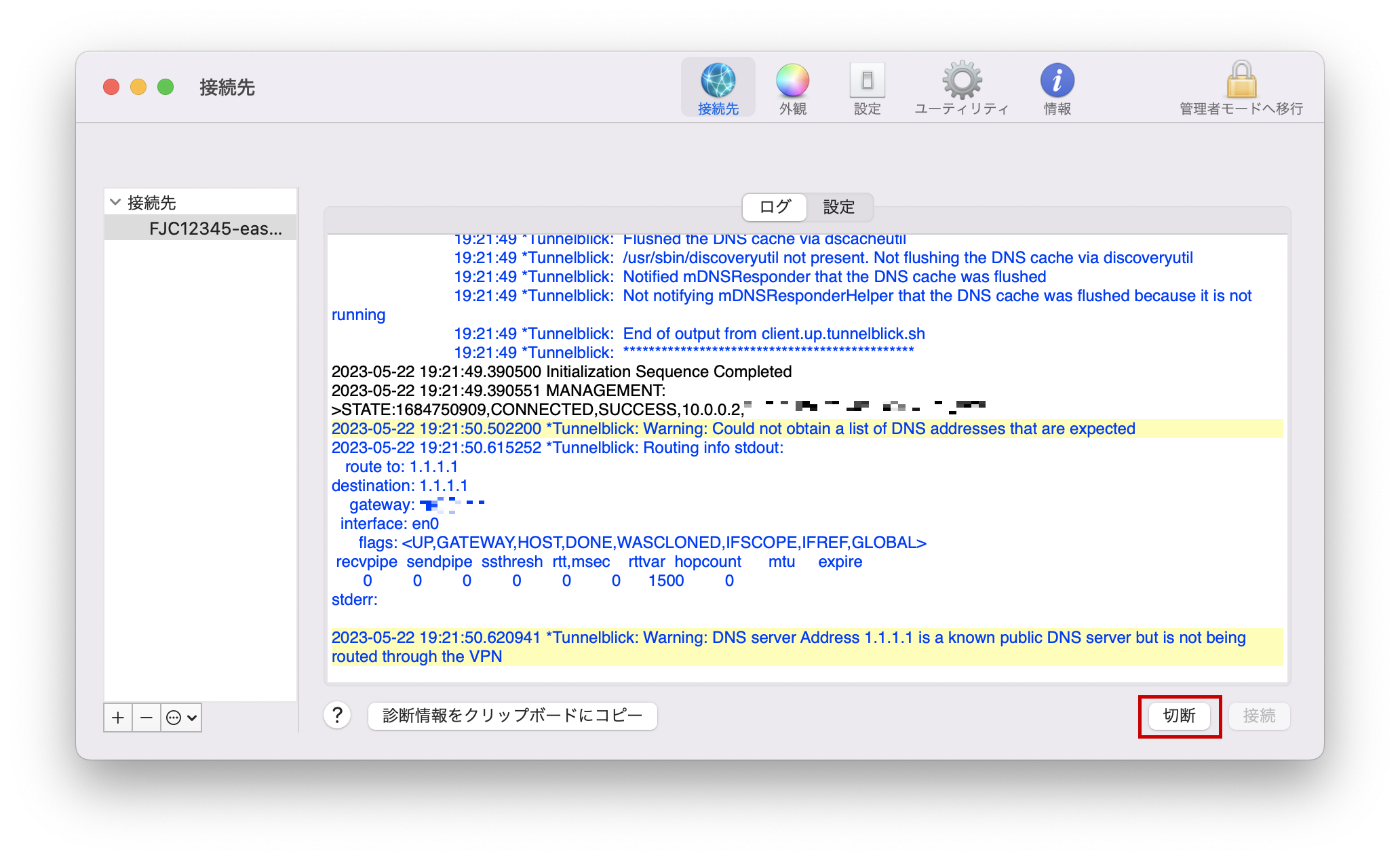Click the 切断 disconnect button
This screenshot has height=860, width=1400.
pyautogui.click(x=1179, y=716)
